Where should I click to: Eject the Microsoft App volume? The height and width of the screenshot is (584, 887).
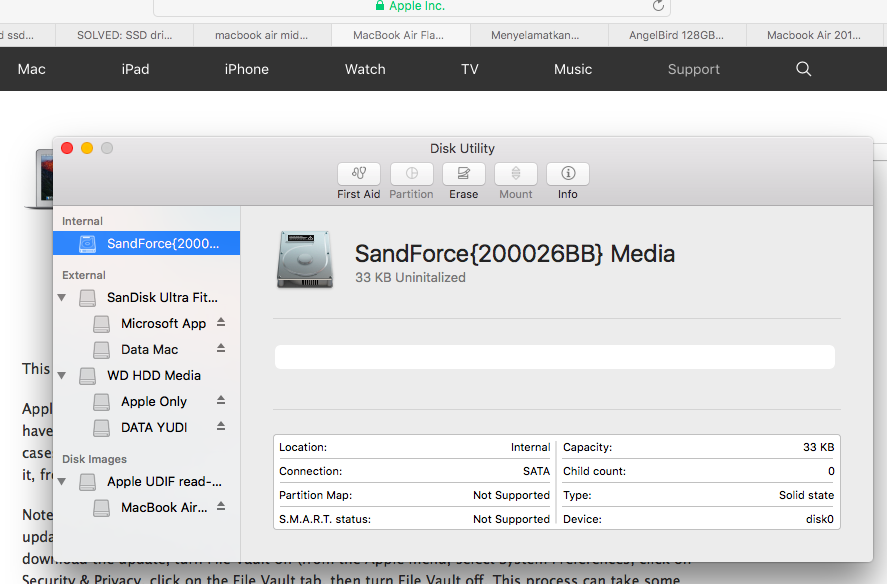coord(221,323)
